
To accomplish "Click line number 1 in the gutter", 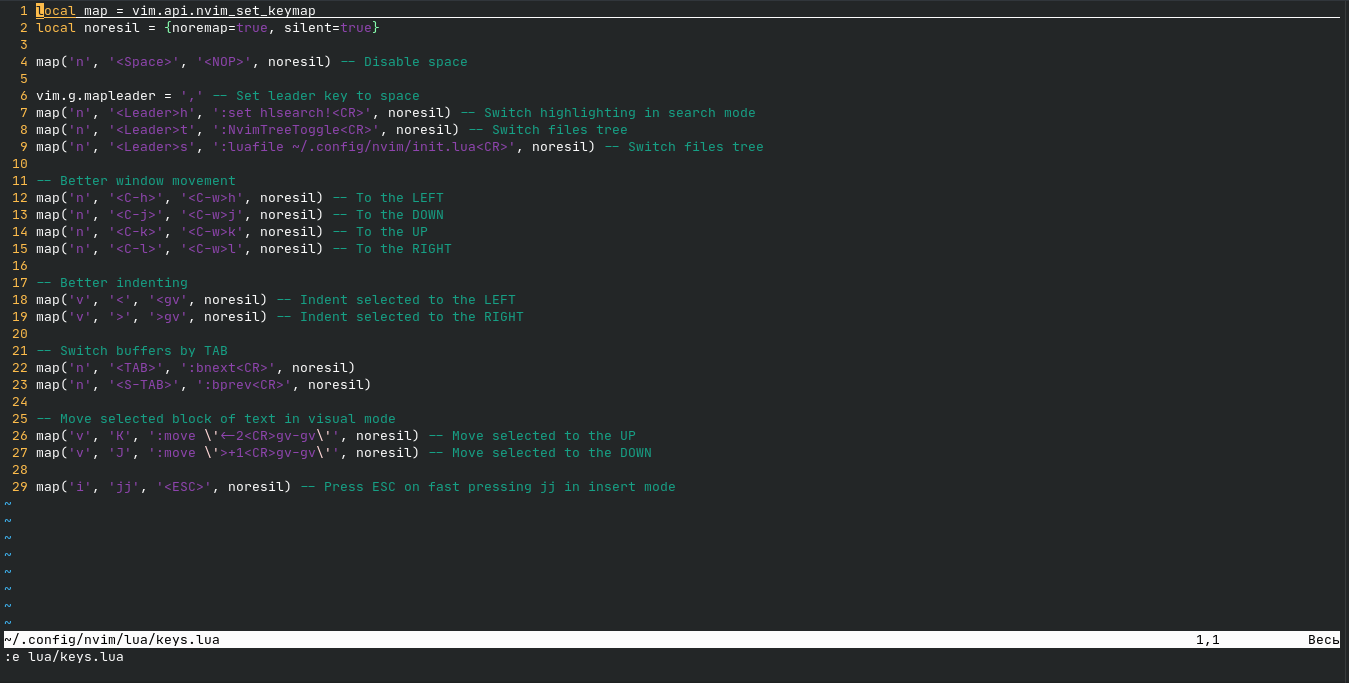I will point(22,10).
